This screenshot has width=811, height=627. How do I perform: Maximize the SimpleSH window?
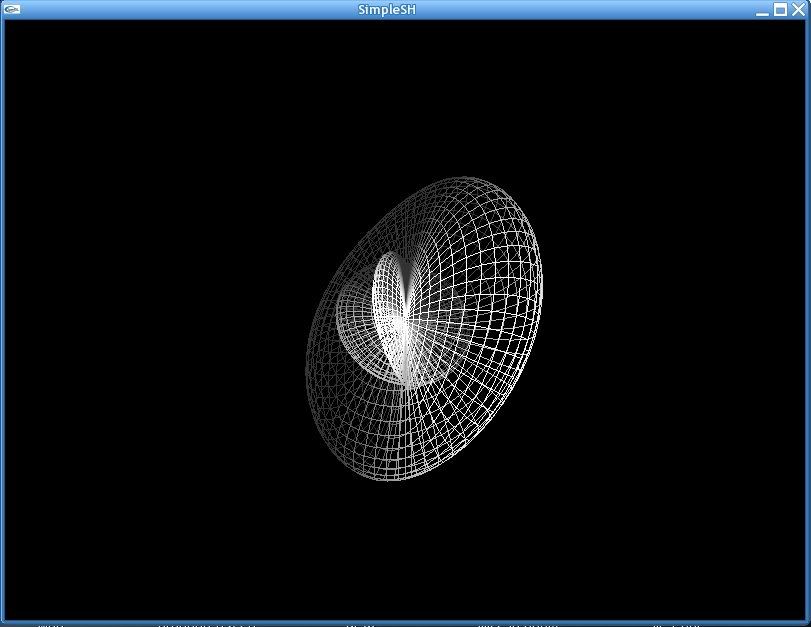coord(780,10)
